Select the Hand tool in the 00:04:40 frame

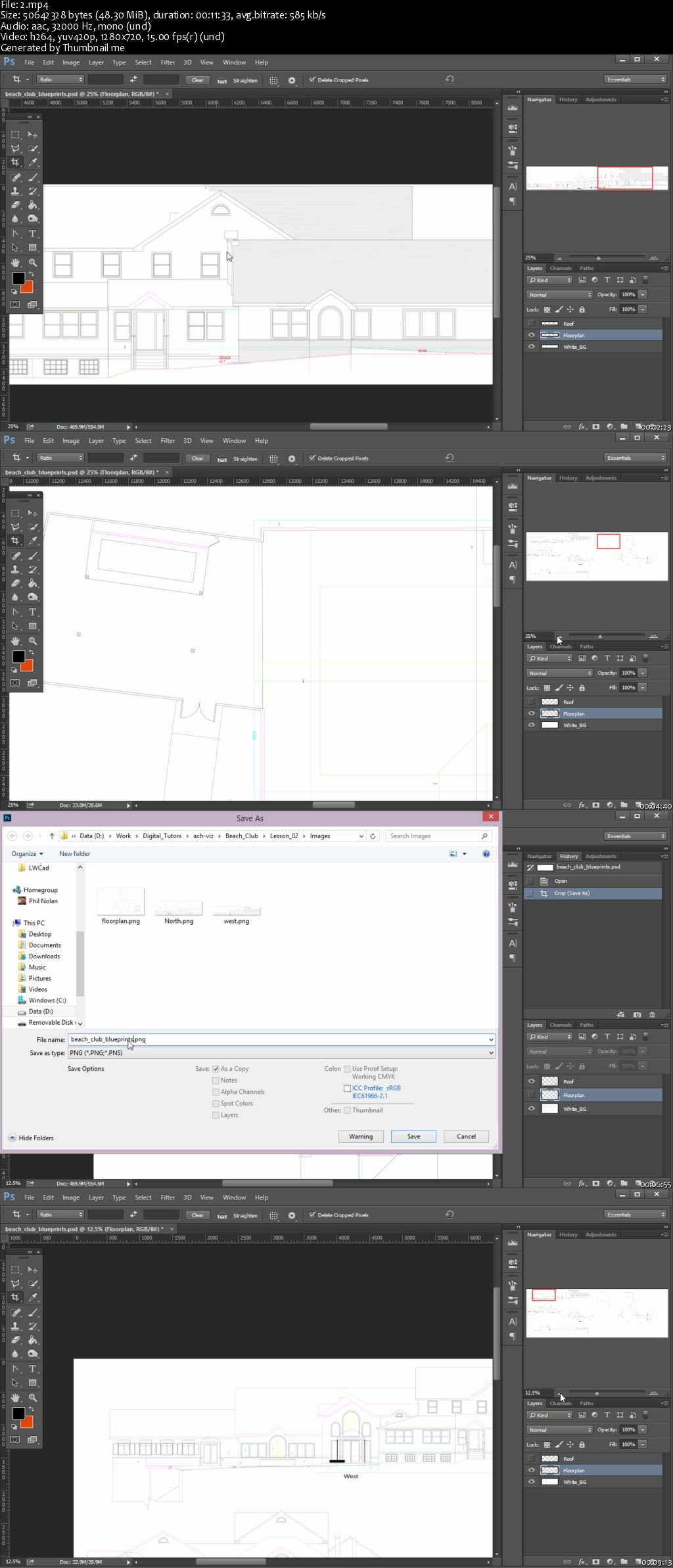click(x=15, y=640)
